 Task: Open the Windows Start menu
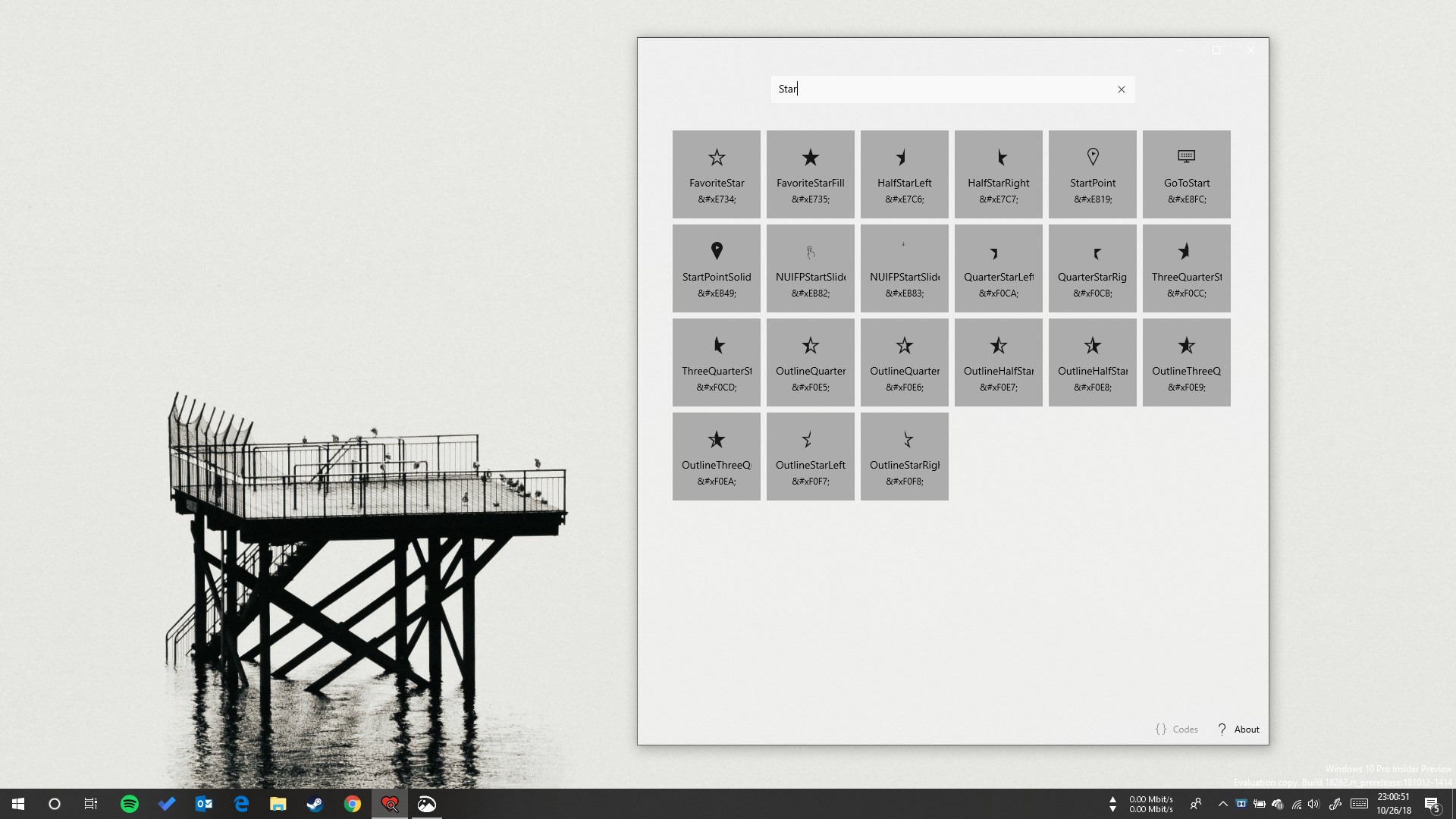tap(18, 804)
